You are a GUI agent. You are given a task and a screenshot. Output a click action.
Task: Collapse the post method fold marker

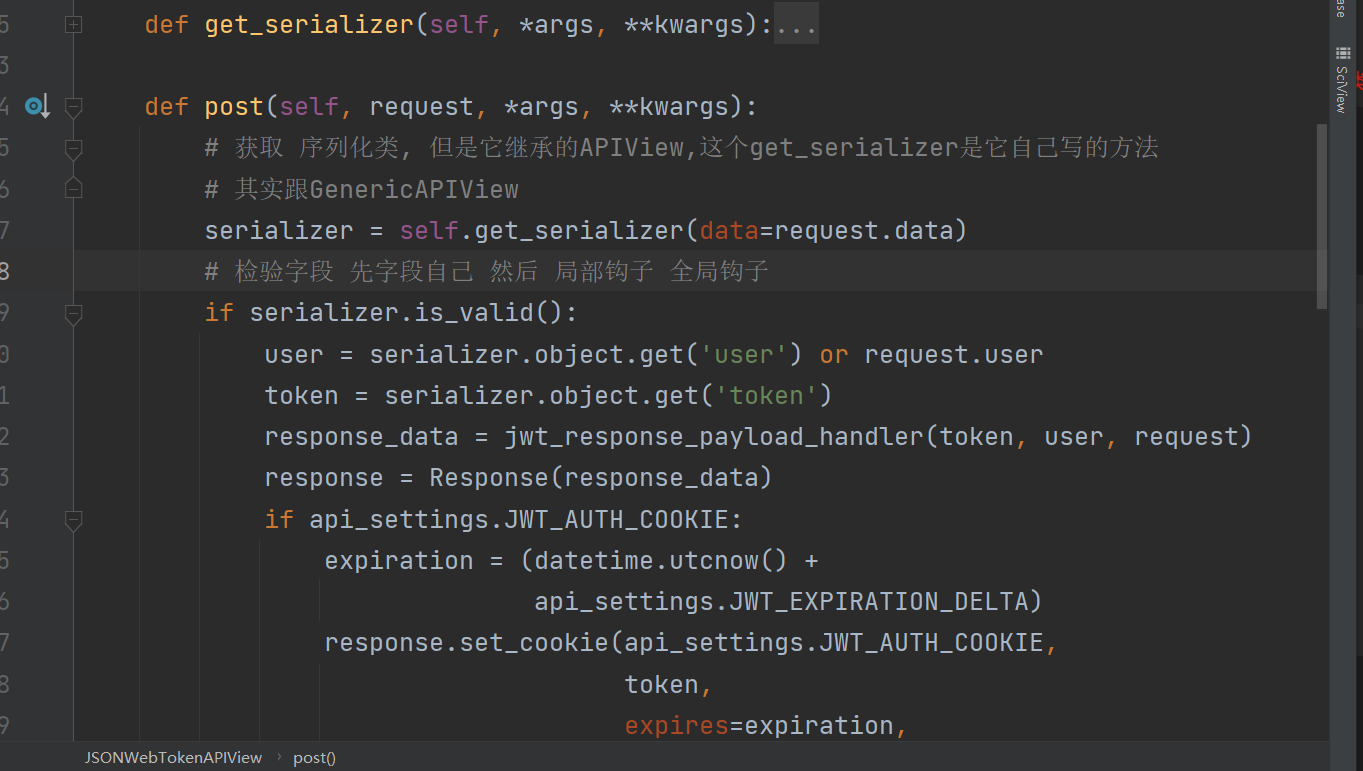click(x=73, y=106)
